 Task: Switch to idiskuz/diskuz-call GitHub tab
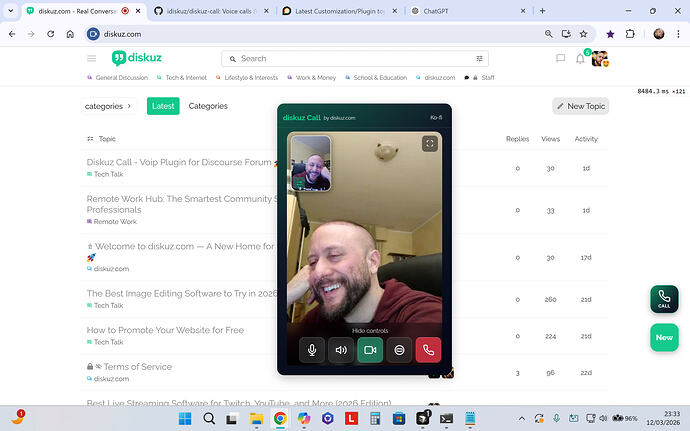coord(211,11)
